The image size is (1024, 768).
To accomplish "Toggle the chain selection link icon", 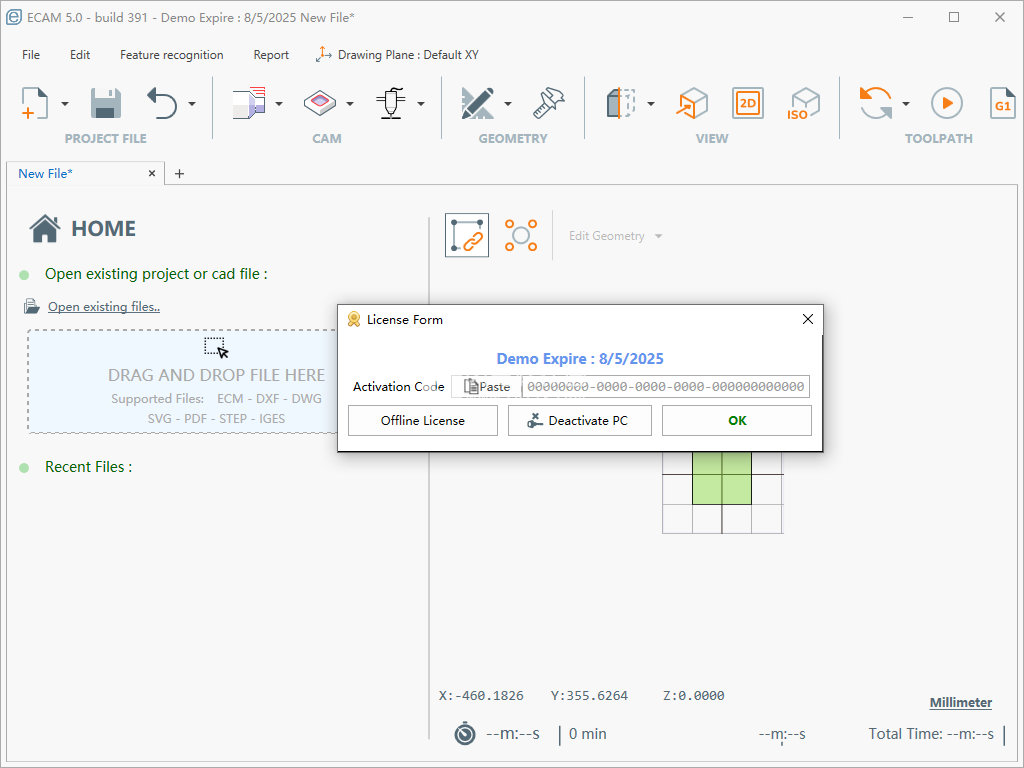I will [467, 235].
